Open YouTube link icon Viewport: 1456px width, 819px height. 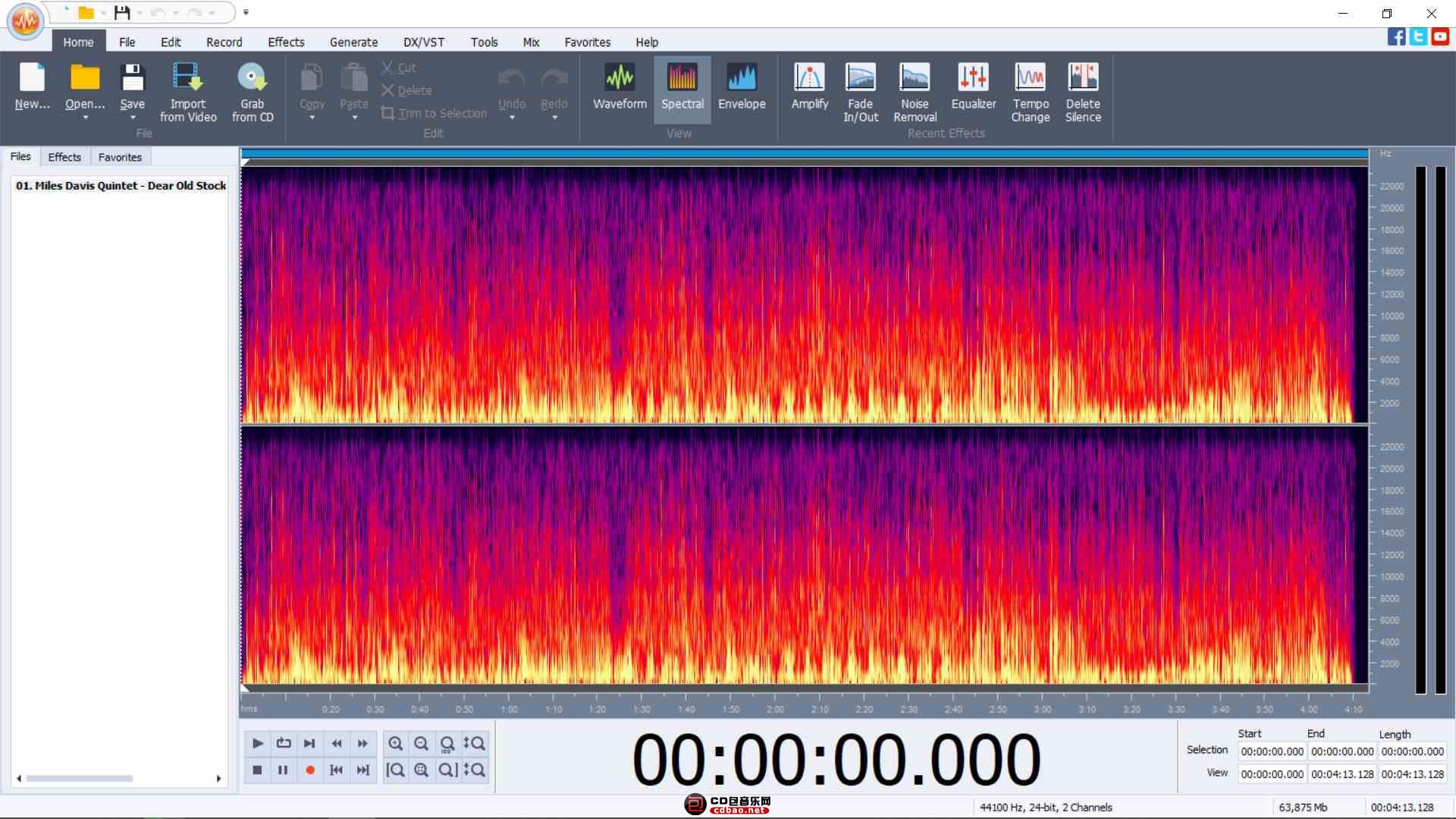(x=1440, y=36)
